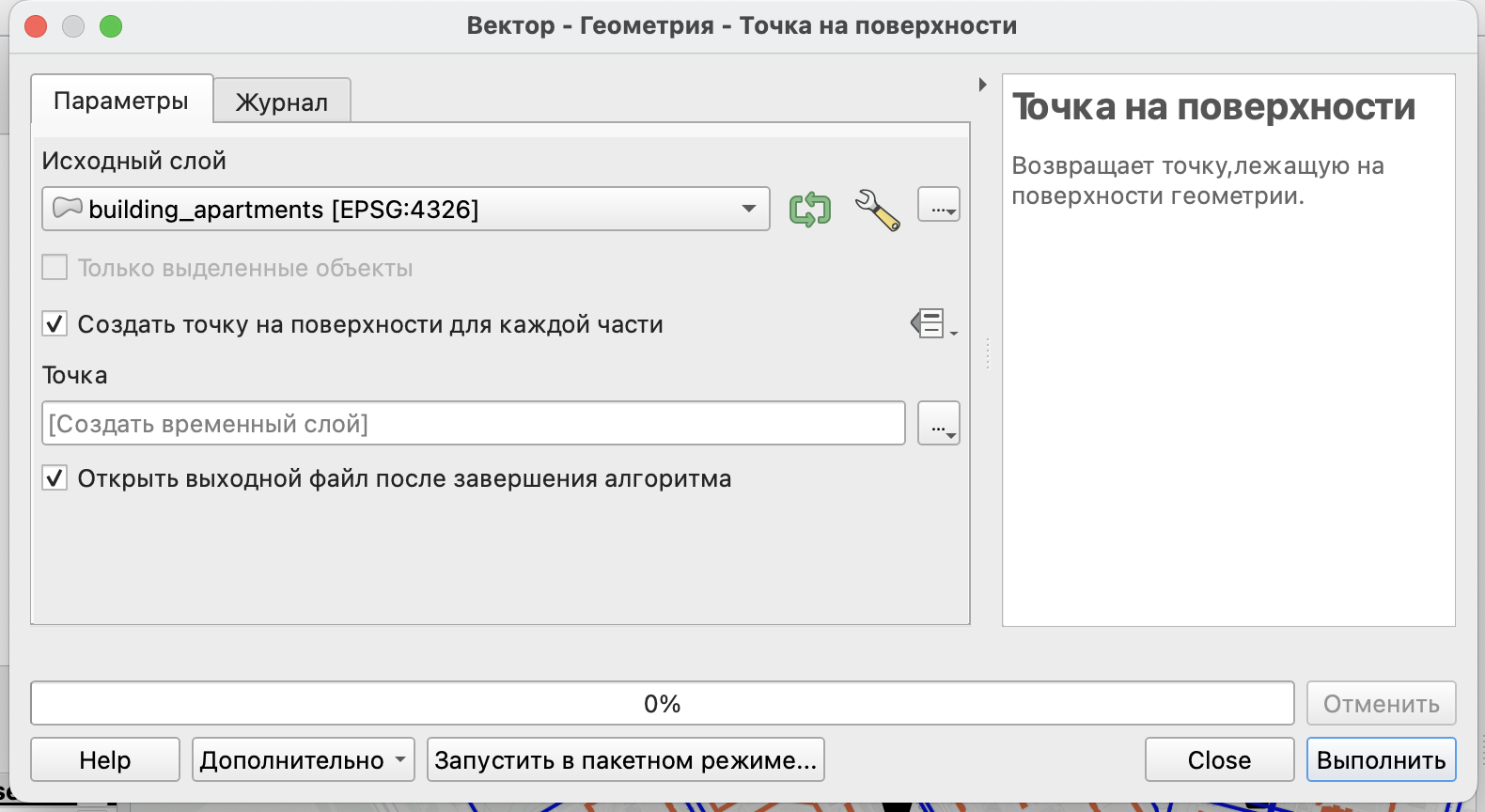1485x812 pixels.
Task: Click Запустить в пакетном режиме button
Action: [x=625, y=759]
